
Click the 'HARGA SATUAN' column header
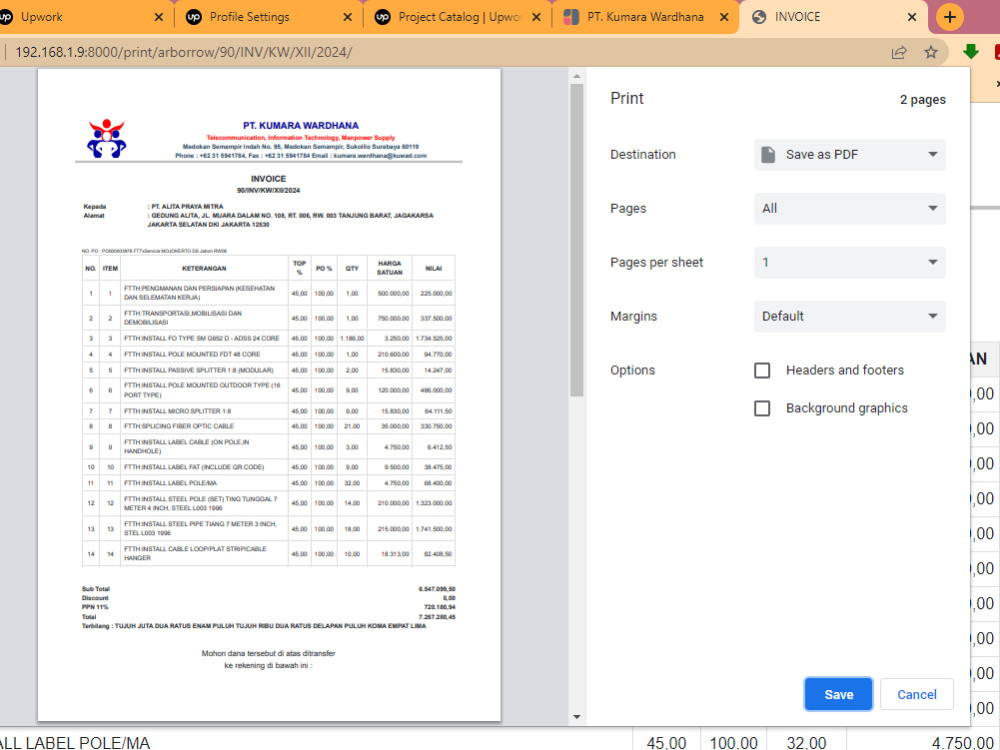click(x=389, y=268)
